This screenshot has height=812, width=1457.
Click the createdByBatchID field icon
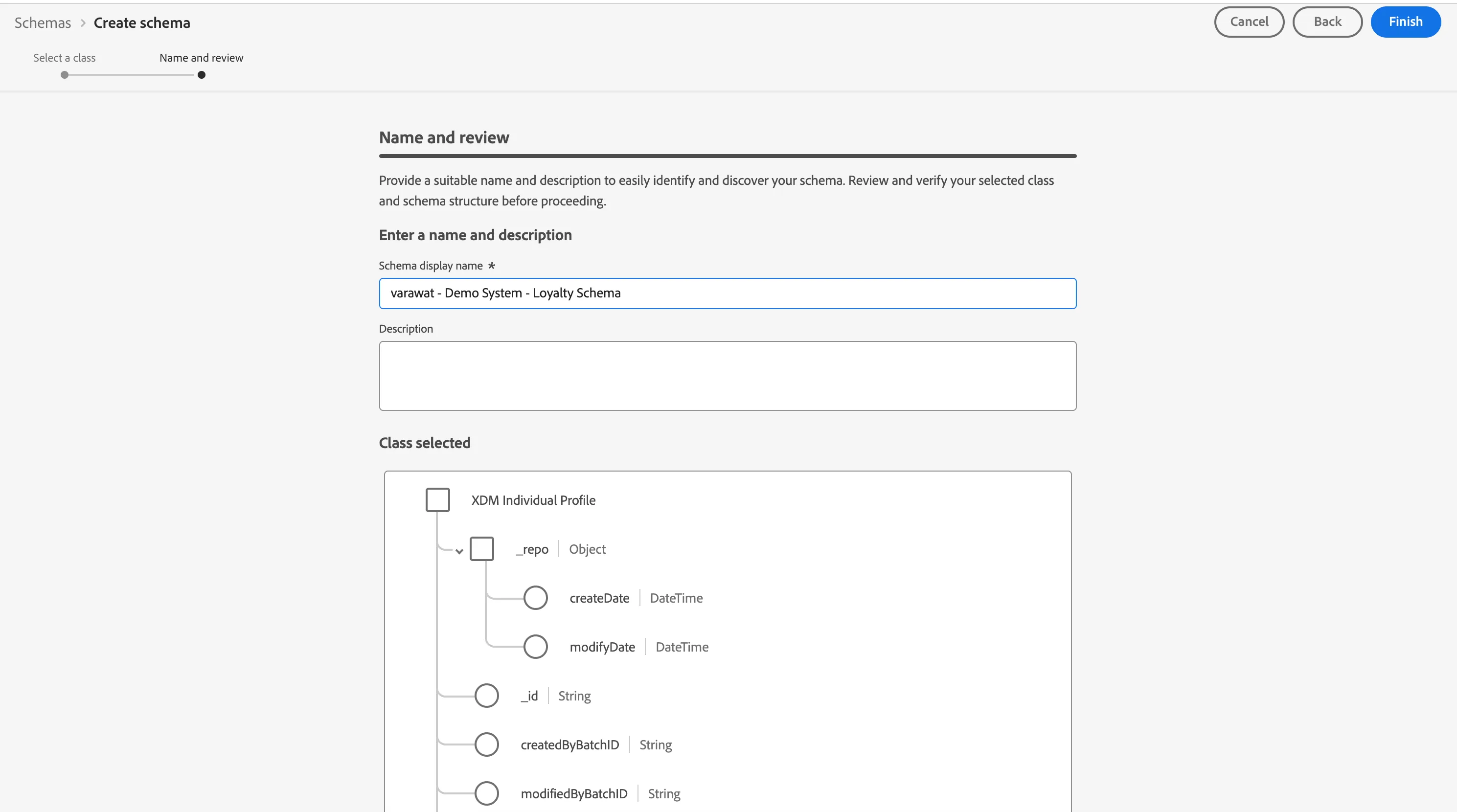[x=486, y=744]
